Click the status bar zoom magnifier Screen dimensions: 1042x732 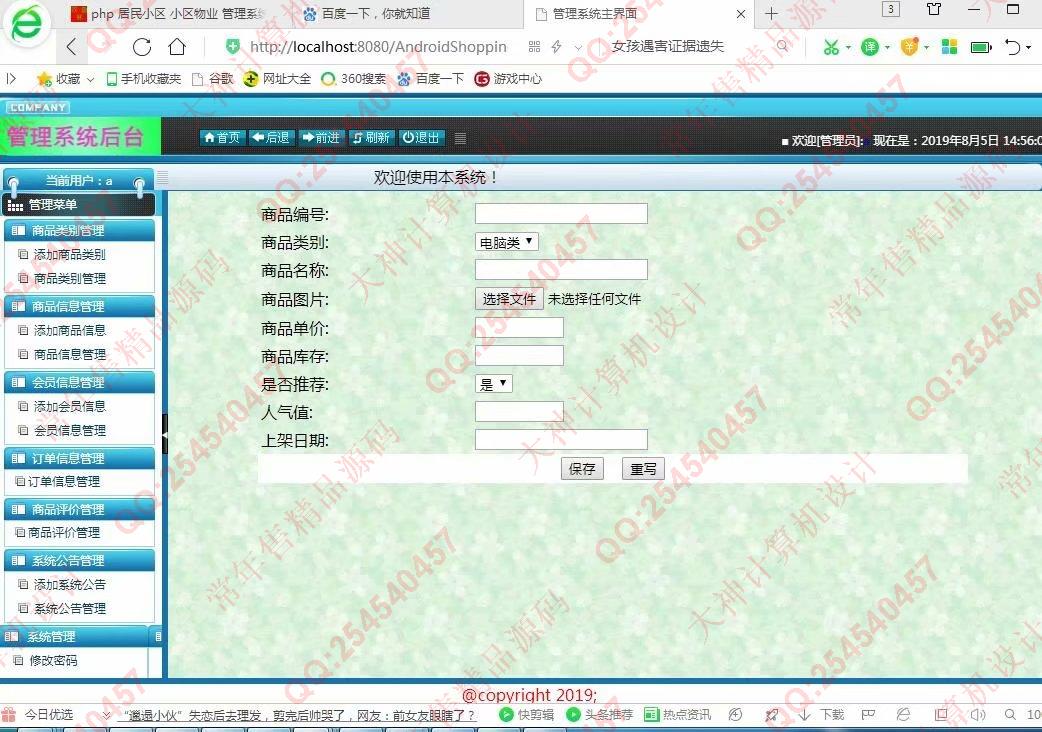(1010, 715)
